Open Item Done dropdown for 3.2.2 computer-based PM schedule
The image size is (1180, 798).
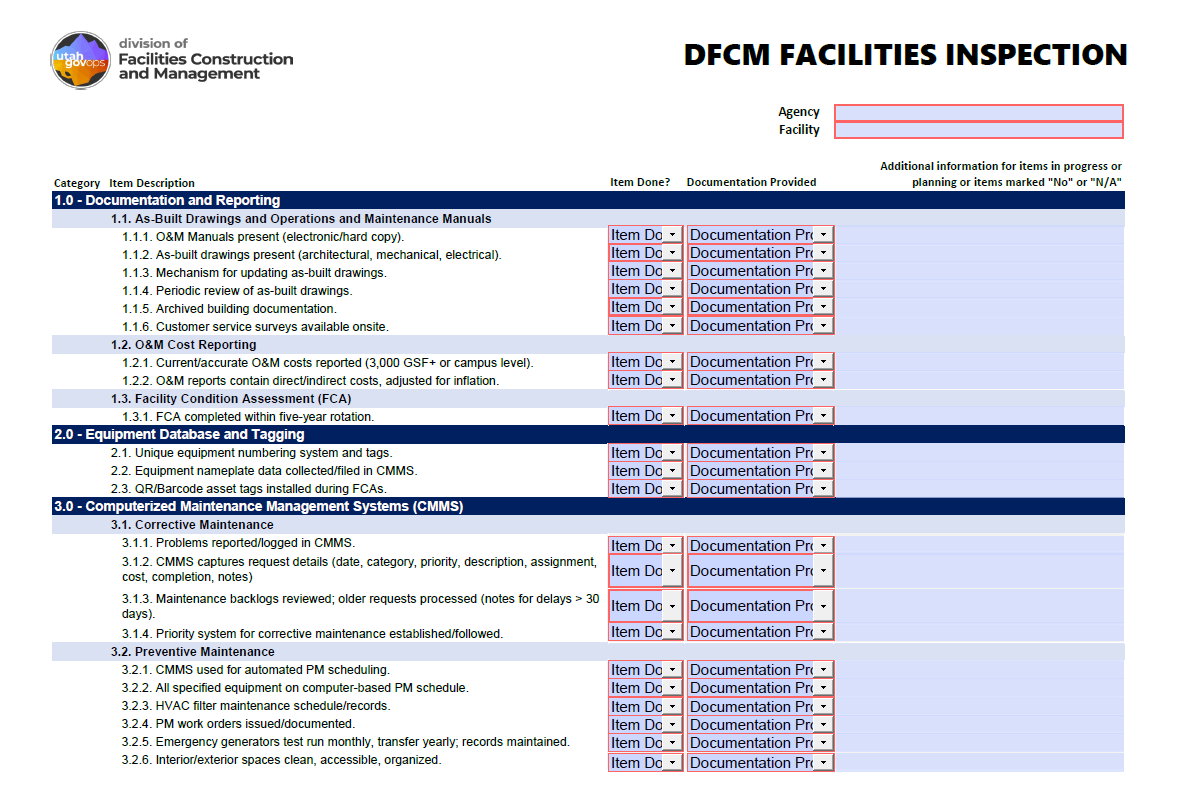646,688
